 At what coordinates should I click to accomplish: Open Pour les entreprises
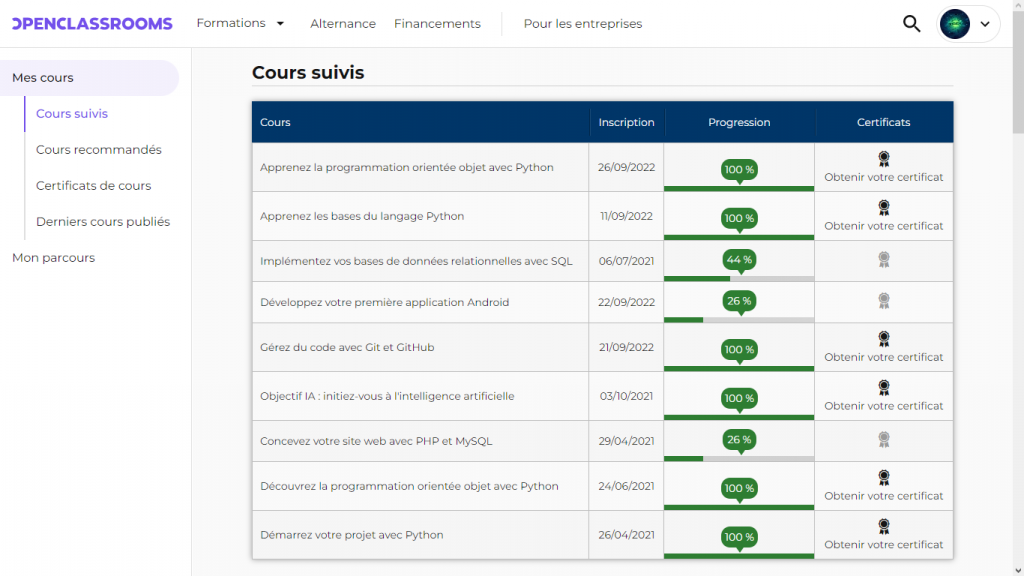[x=583, y=24]
